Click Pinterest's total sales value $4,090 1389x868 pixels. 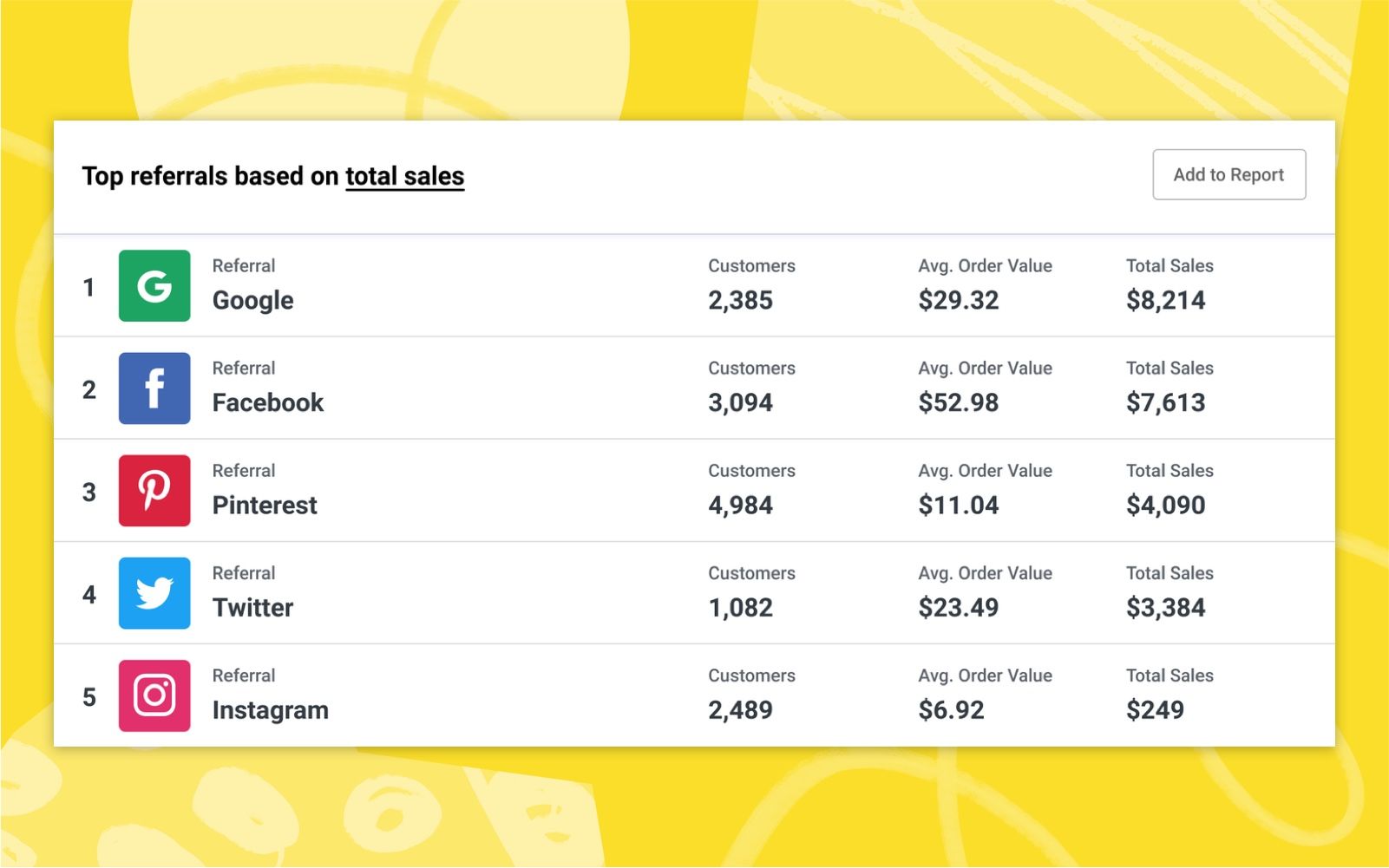tap(1165, 505)
